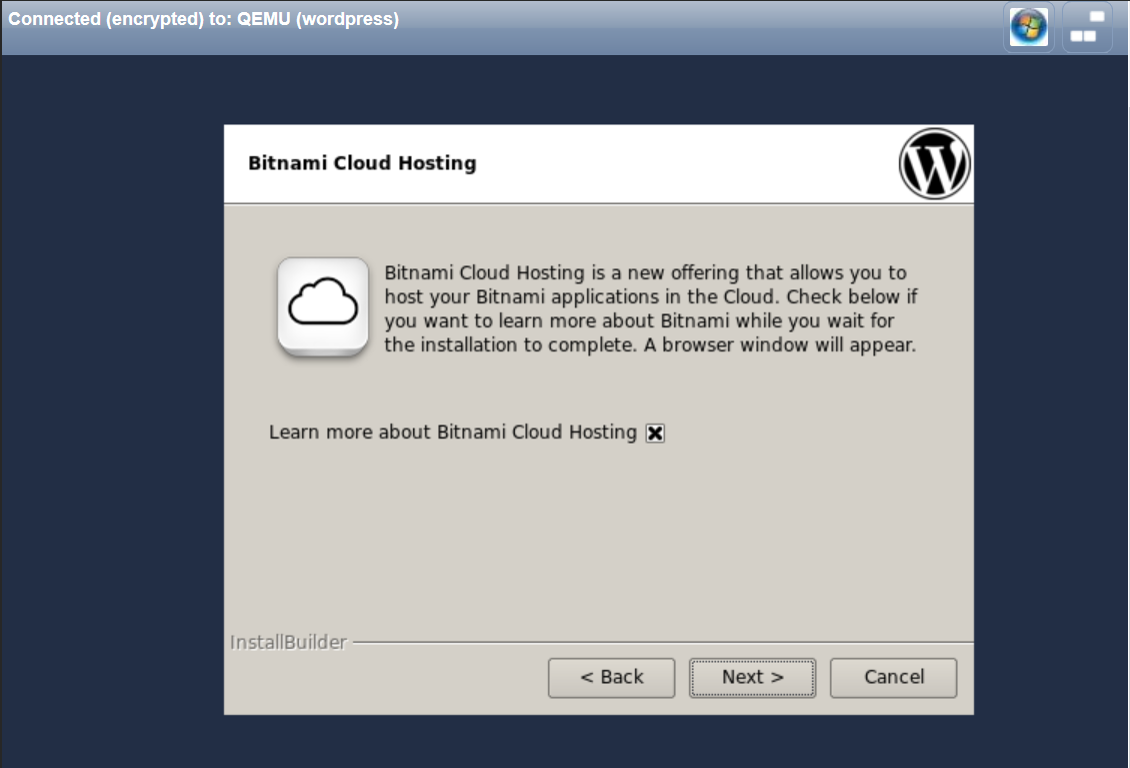
Task: Click the 'Connected (encrypted) to: QEMU (wordpress)' title
Action: point(203,19)
